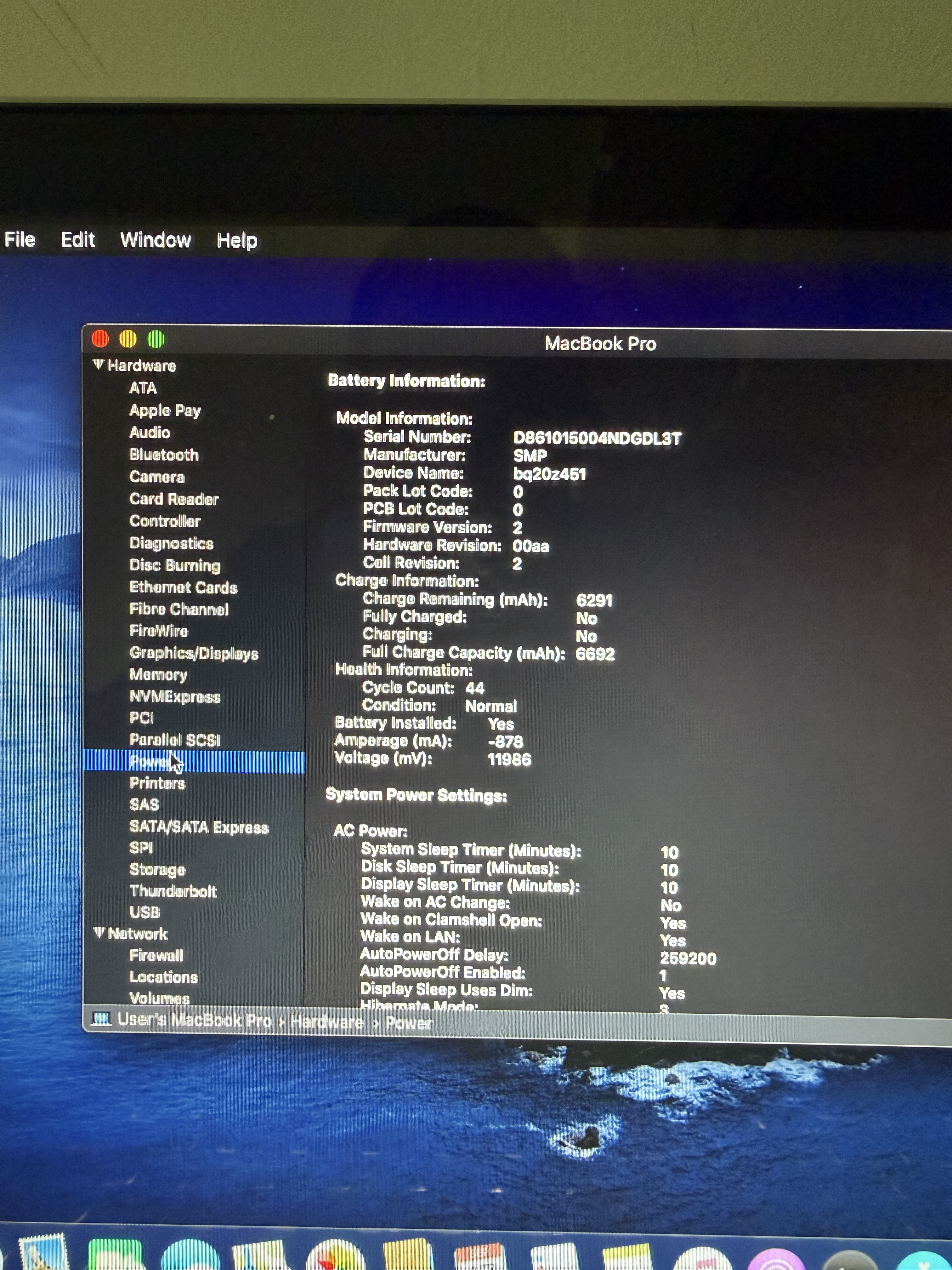Click the Battery Information heading
This screenshot has height=1270, width=952.
(x=407, y=381)
